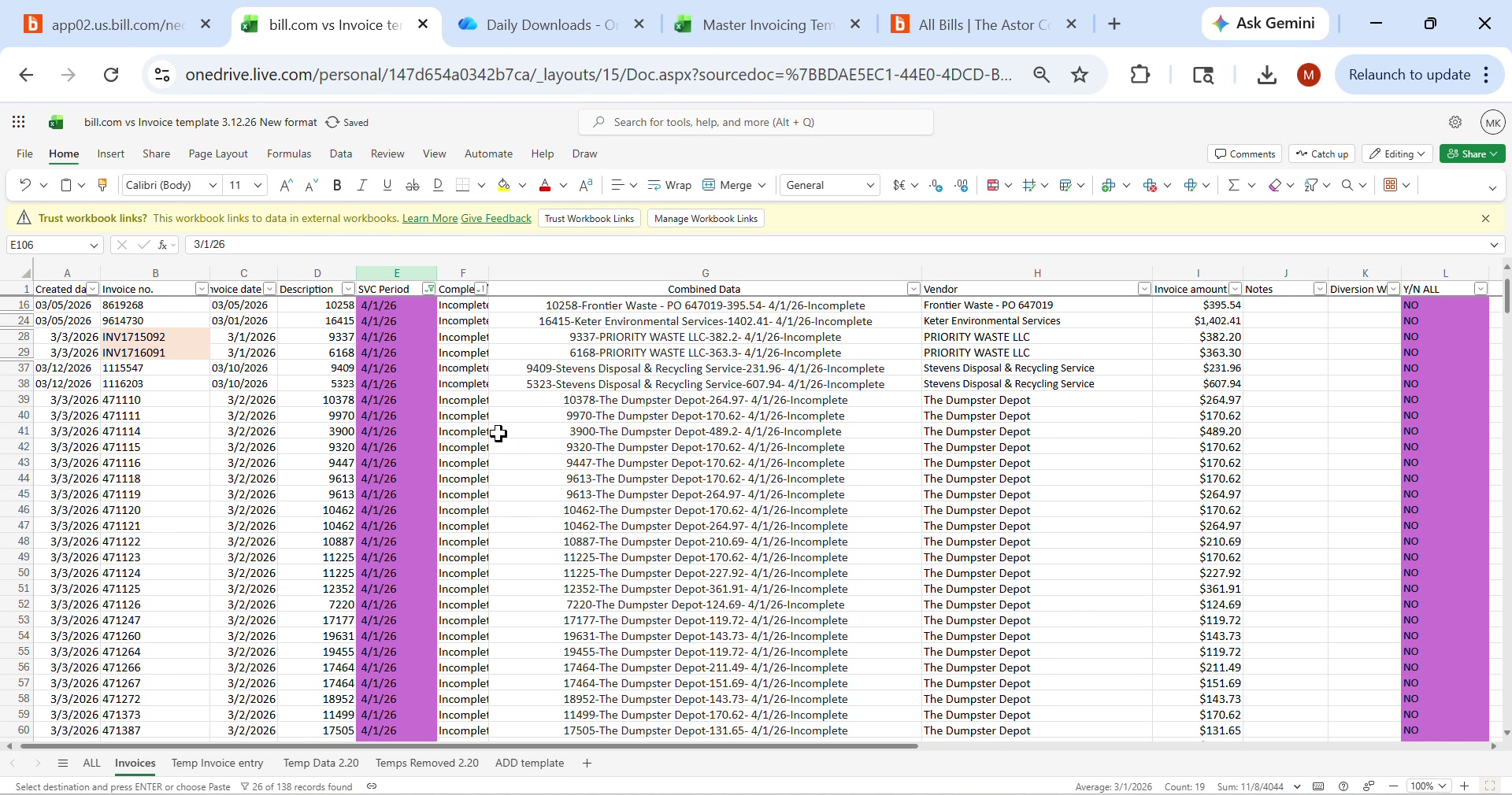This screenshot has width=1512, height=795.
Task: Switch to the Formulas ribbon tab
Action: click(289, 154)
